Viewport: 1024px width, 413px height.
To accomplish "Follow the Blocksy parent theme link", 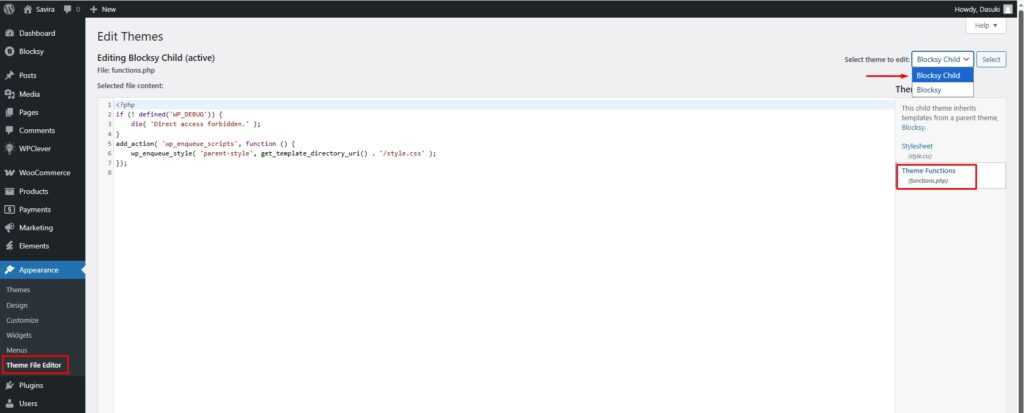I will point(912,128).
